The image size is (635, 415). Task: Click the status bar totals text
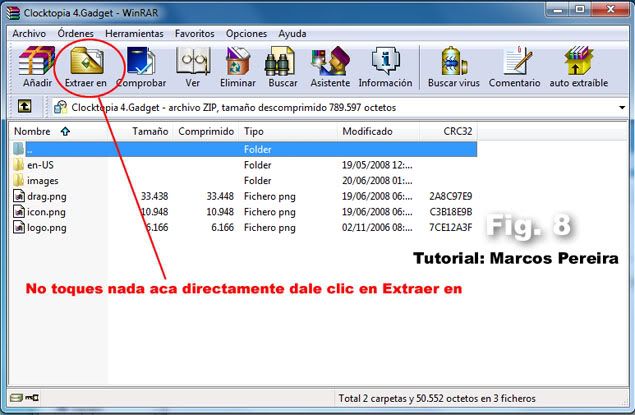coord(437,398)
